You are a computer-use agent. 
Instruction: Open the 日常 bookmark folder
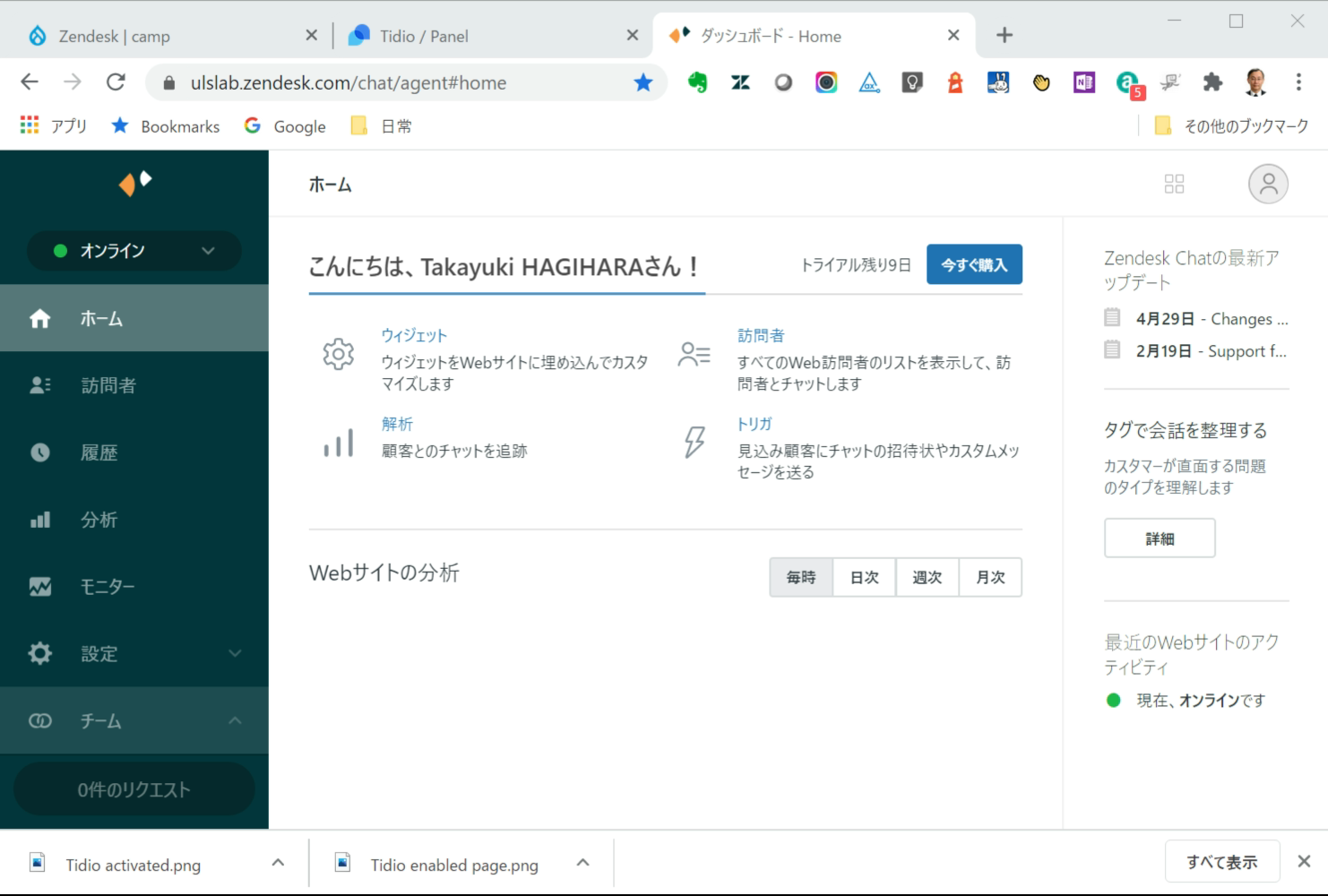coord(383,126)
